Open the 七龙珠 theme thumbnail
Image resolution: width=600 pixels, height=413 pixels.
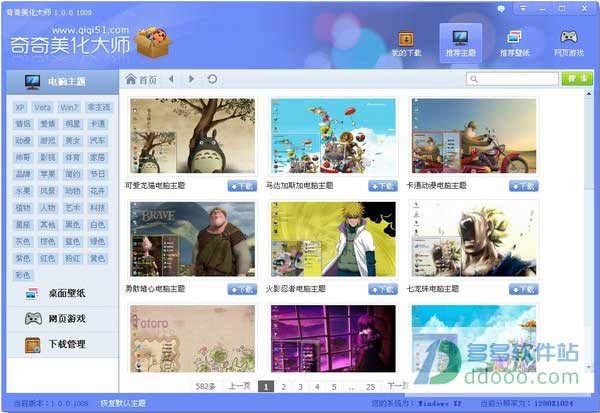474,239
